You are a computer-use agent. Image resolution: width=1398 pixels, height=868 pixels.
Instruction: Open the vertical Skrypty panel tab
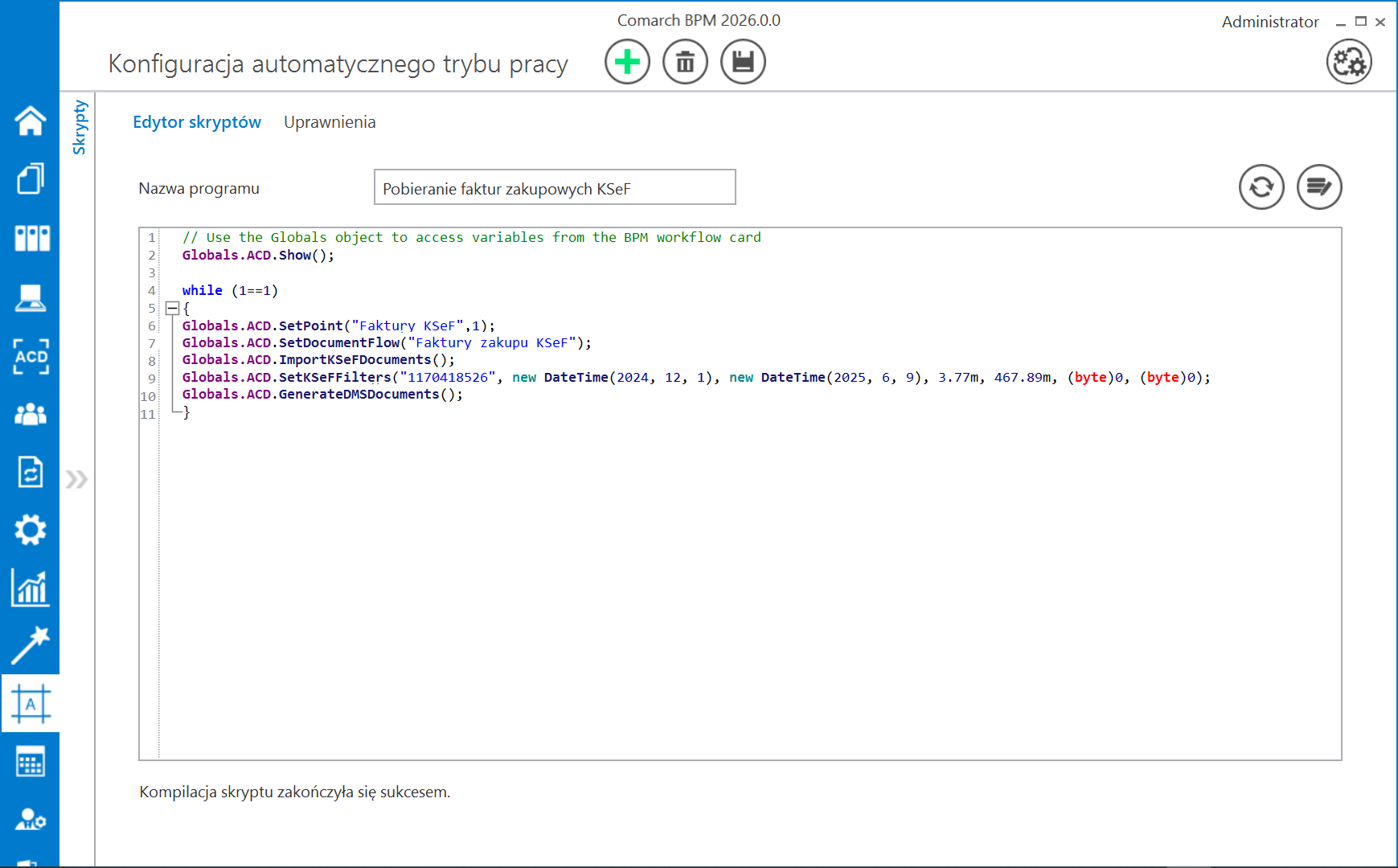click(x=79, y=127)
